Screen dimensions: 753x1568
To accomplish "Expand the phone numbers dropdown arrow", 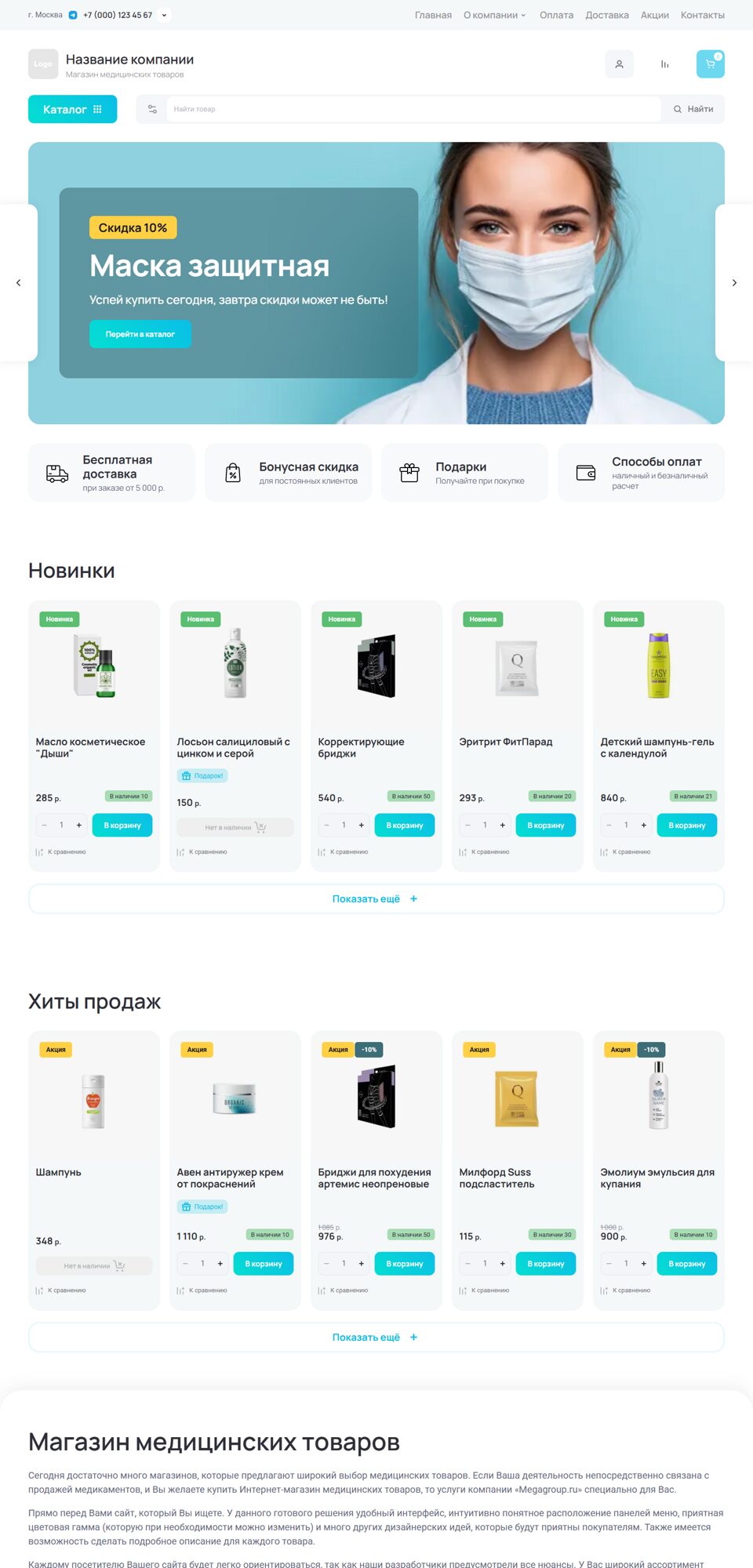I will pos(164,15).
